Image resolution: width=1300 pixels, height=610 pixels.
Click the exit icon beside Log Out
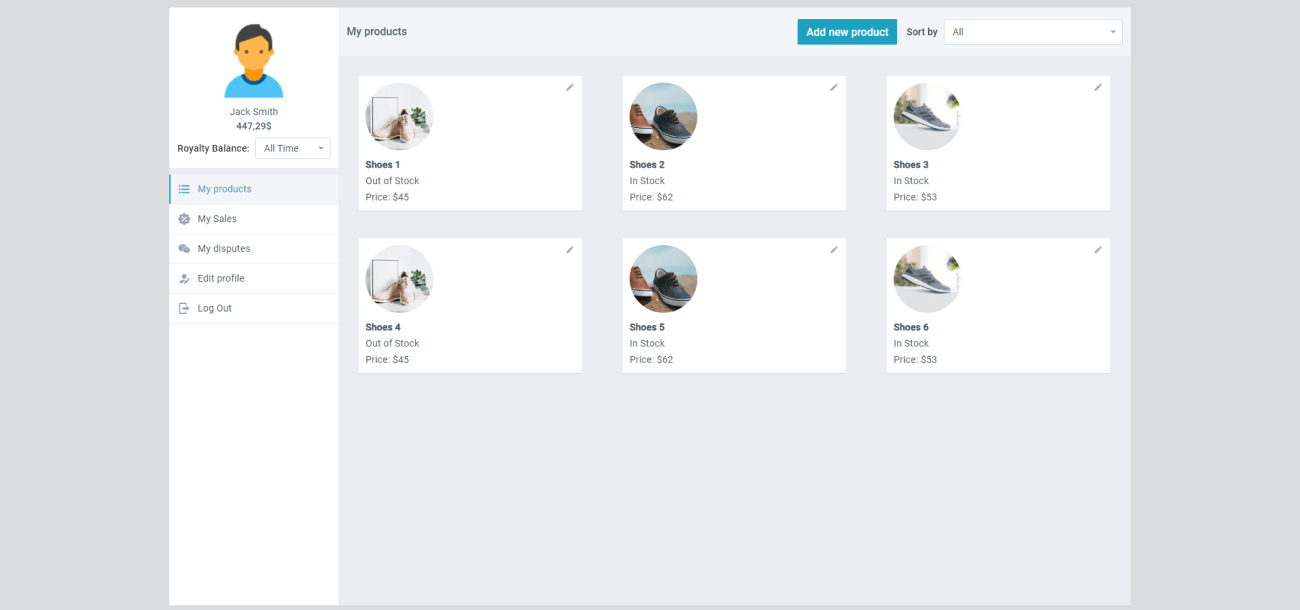pyautogui.click(x=184, y=308)
